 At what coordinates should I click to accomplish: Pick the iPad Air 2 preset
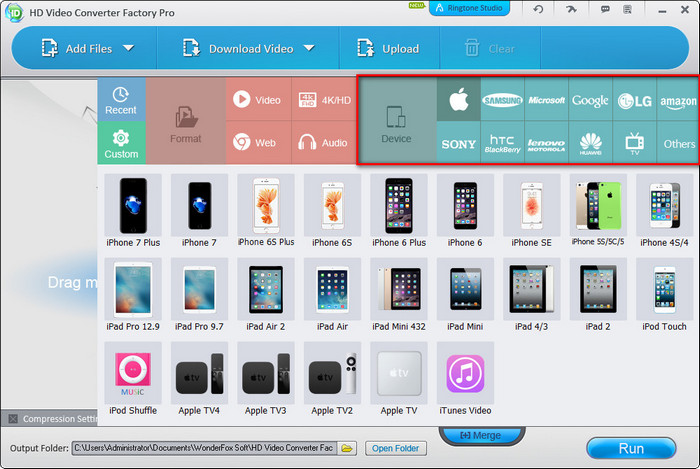[x=266, y=295]
